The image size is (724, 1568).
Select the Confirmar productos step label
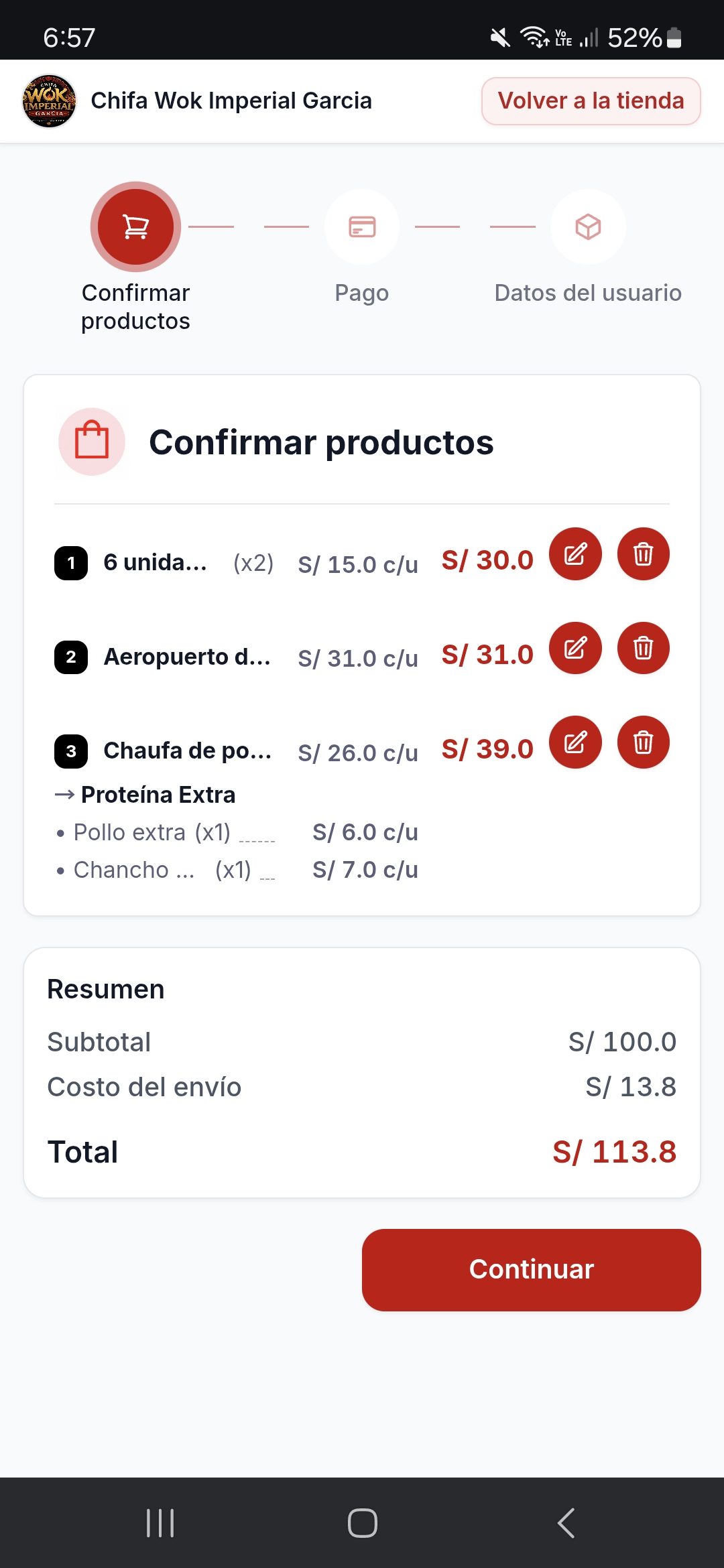pos(135,307)
